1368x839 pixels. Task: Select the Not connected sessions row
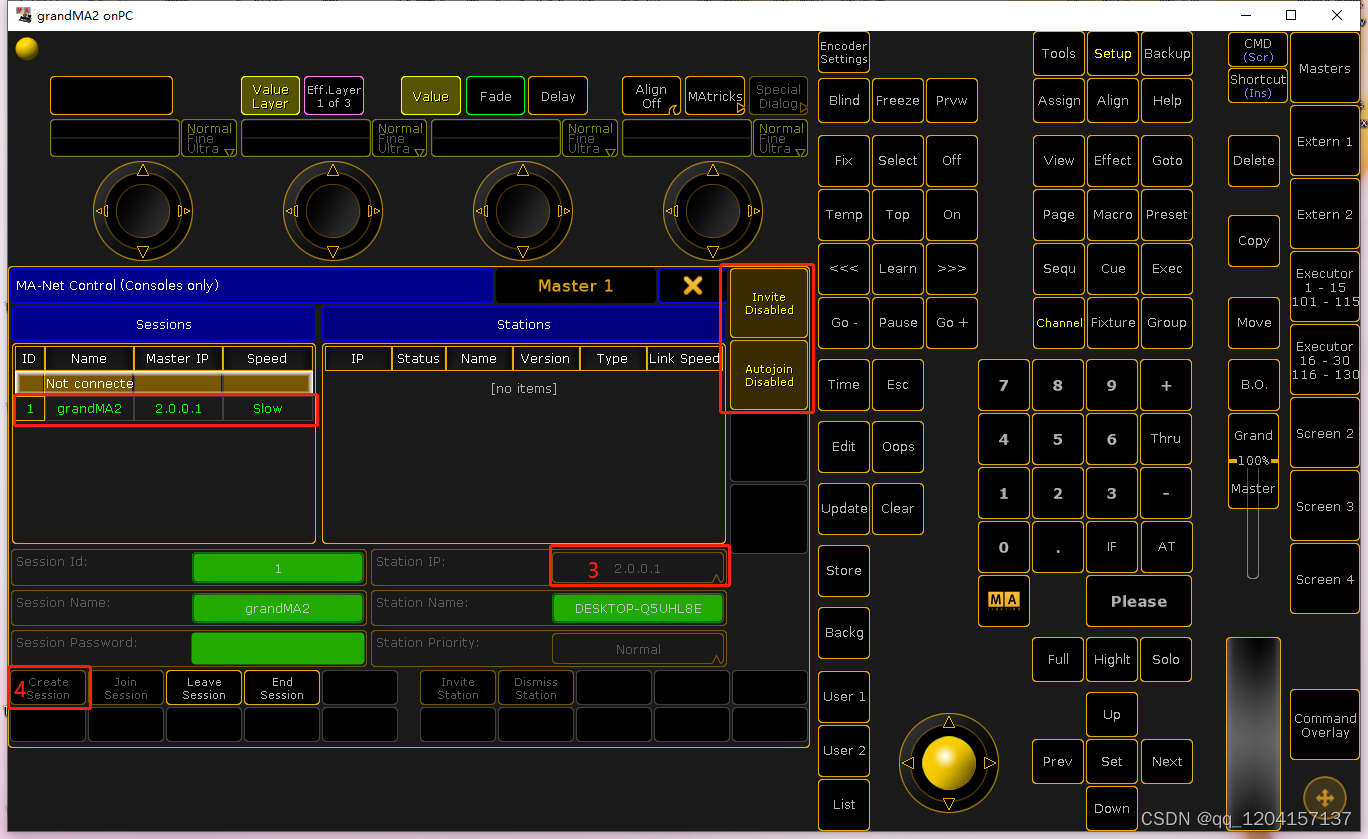pos(165,383)
